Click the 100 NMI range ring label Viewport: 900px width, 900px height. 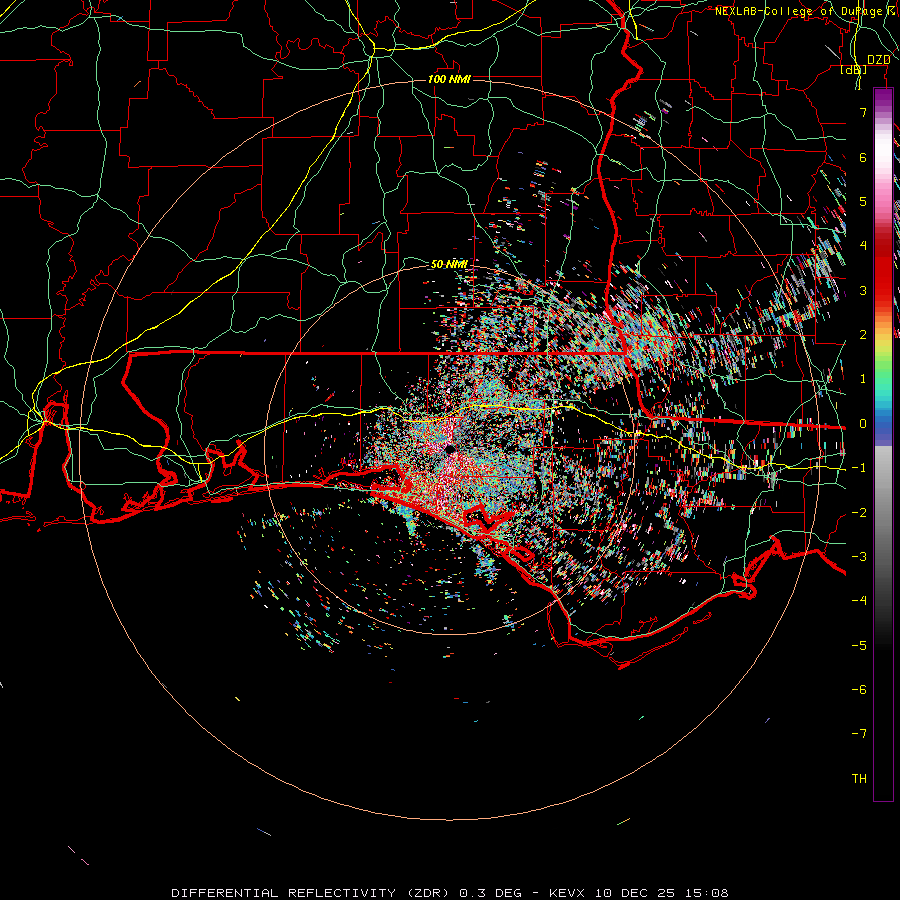[449, 79]
